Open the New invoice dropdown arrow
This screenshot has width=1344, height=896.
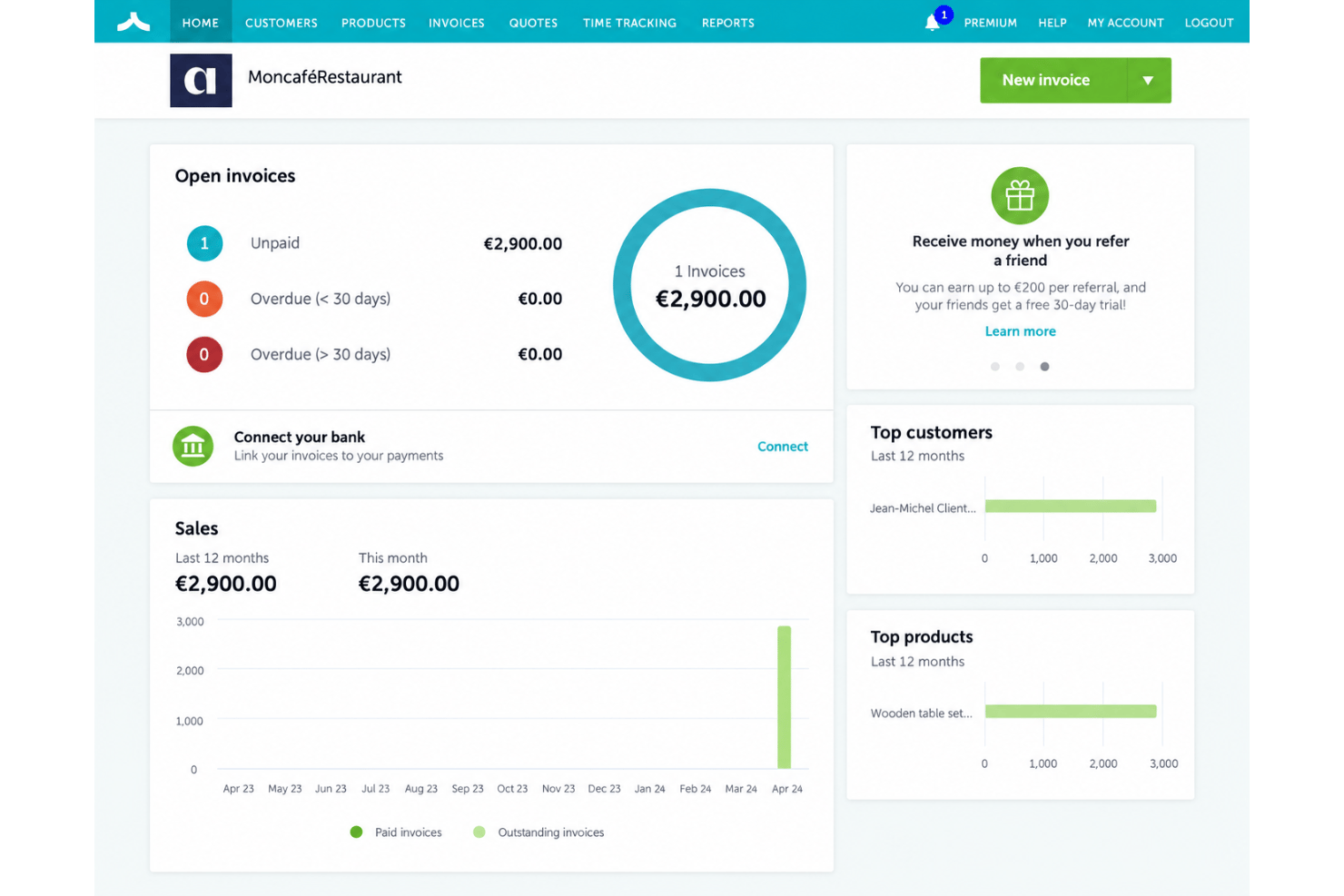pyautogui.click(x=1149, y=80)
